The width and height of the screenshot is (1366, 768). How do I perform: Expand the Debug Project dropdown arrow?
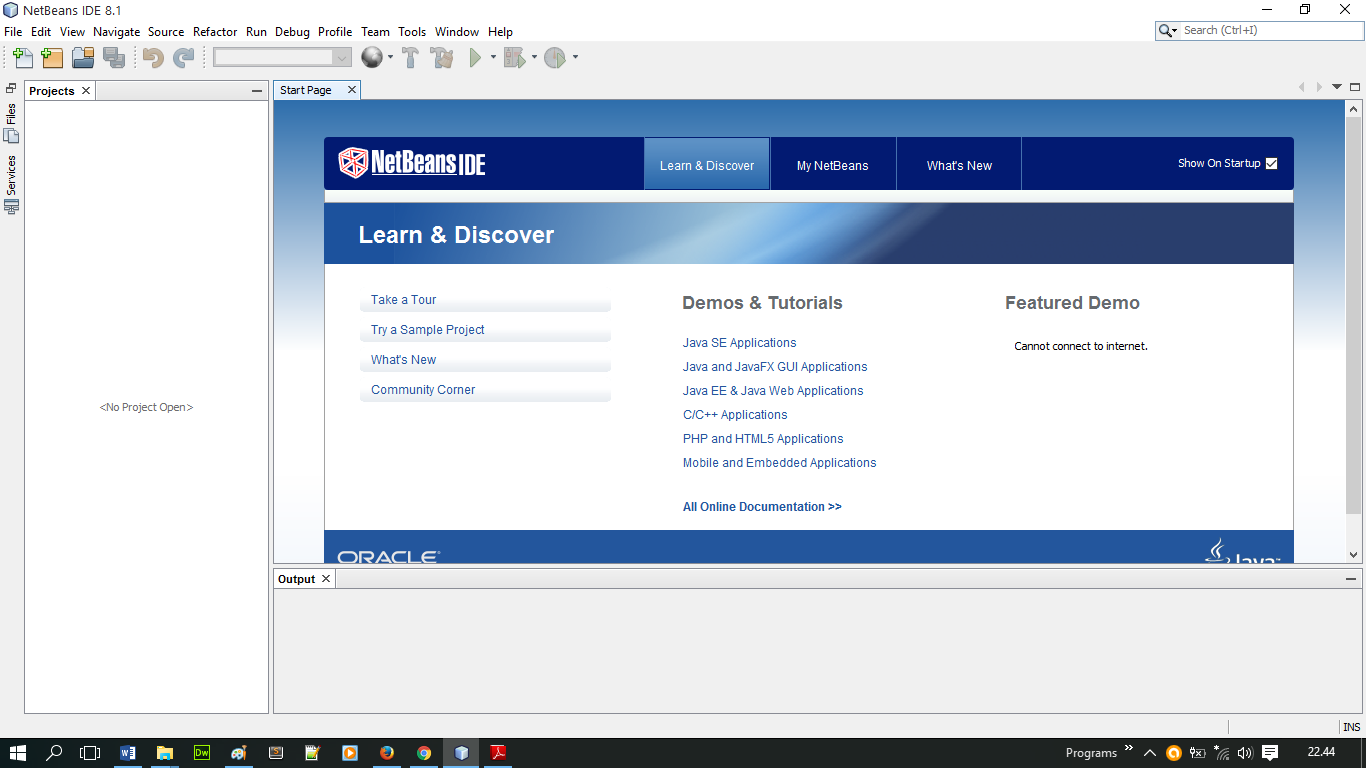pos(534,58)
